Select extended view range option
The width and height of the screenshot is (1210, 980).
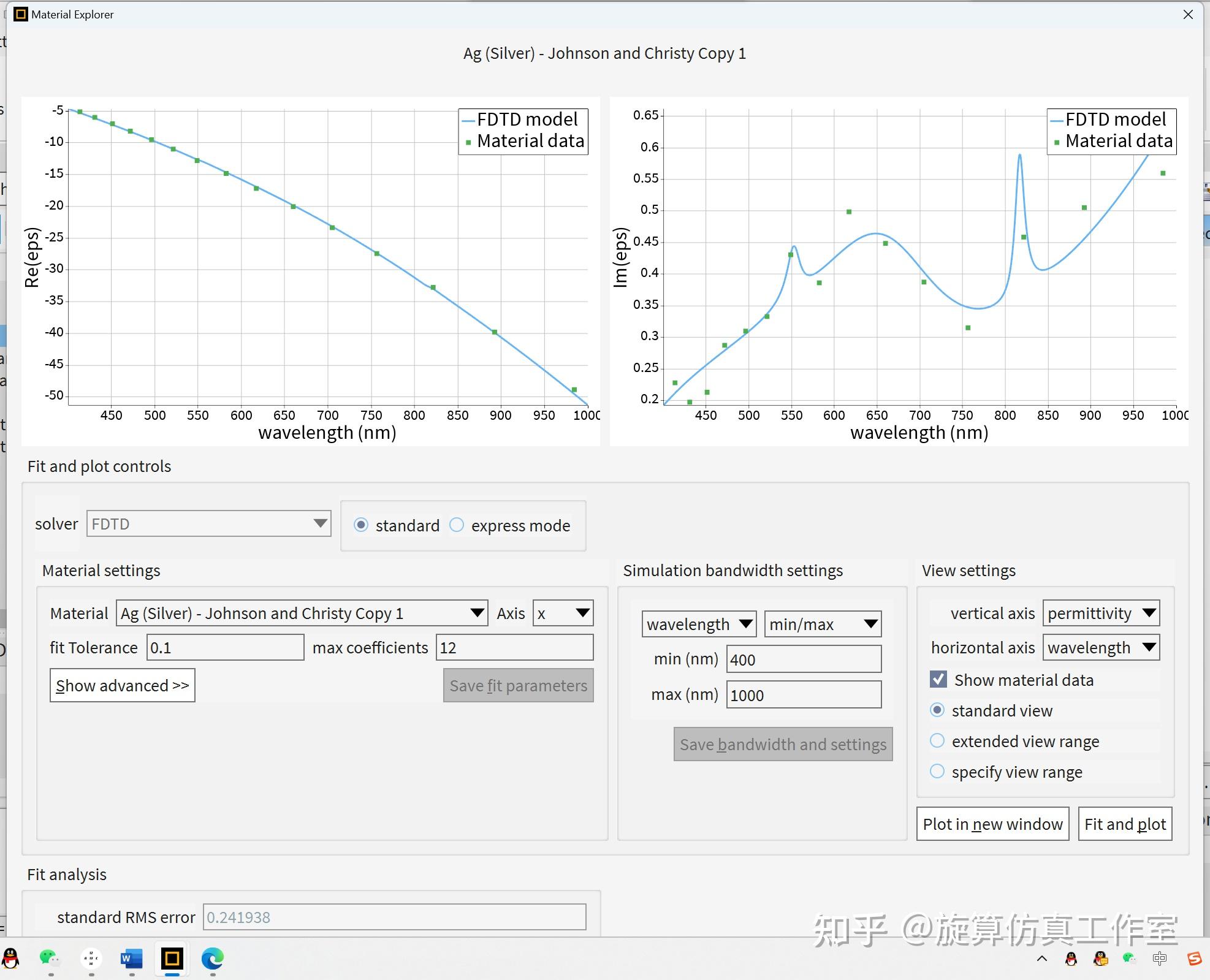pos(937,740)
